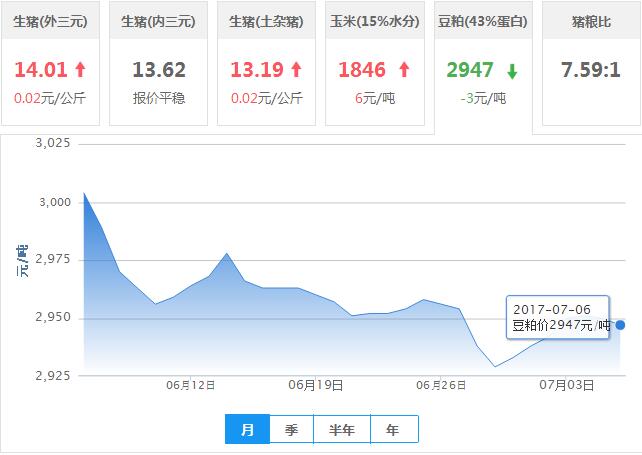This screenshot has width=642, height=455.
Task: Select the 猪粮比 card
Action: (x=591, y=63)
